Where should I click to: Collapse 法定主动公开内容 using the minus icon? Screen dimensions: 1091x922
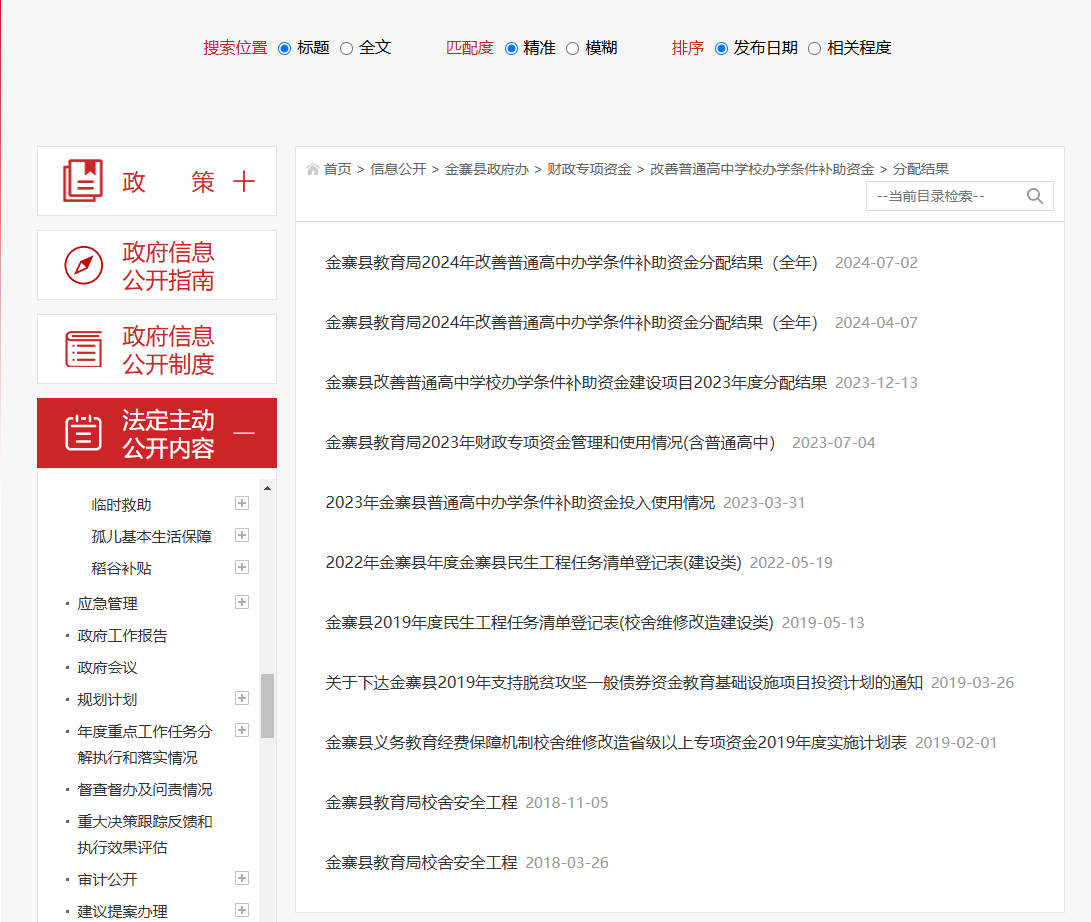244,433
